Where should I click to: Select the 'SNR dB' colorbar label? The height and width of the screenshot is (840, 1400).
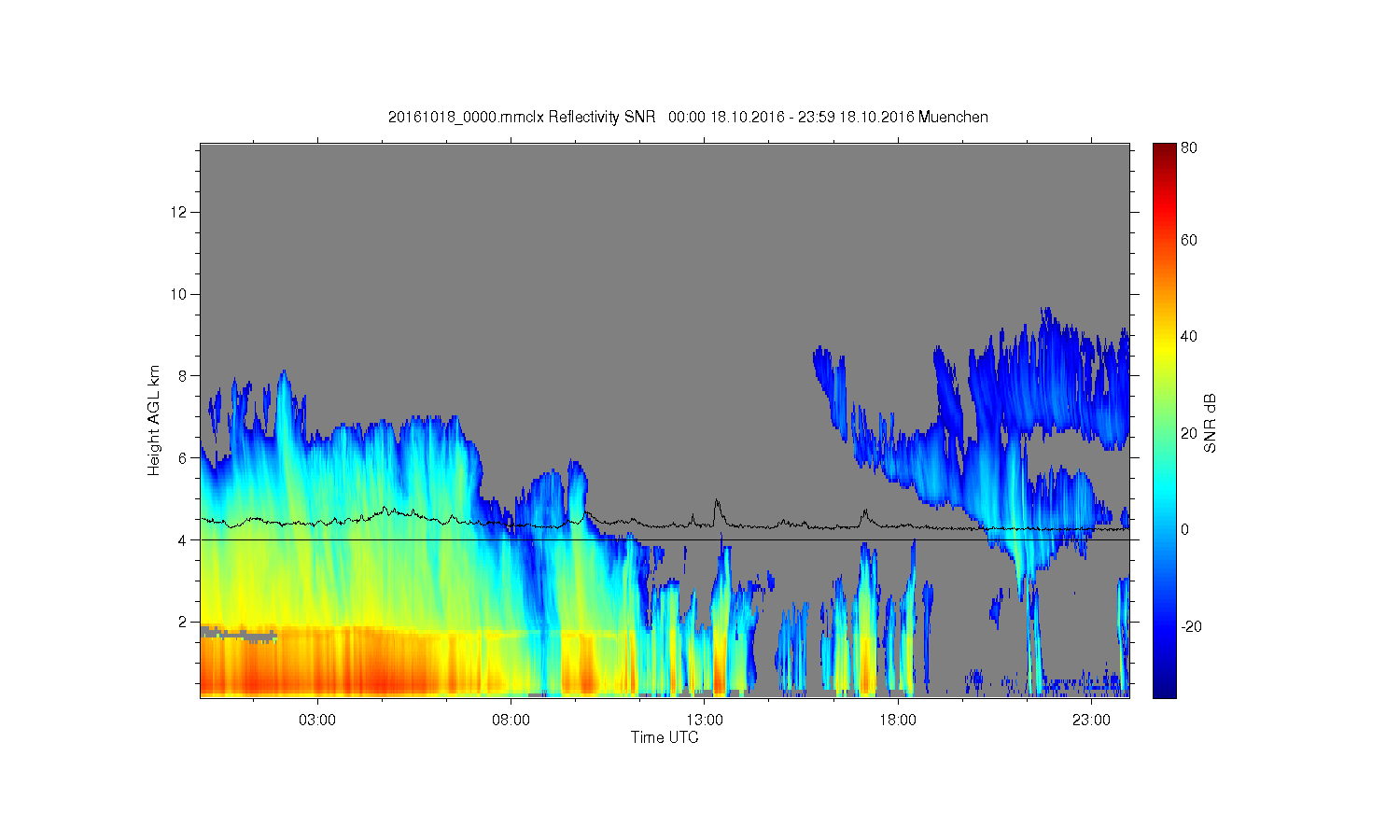pos(1211,423)
